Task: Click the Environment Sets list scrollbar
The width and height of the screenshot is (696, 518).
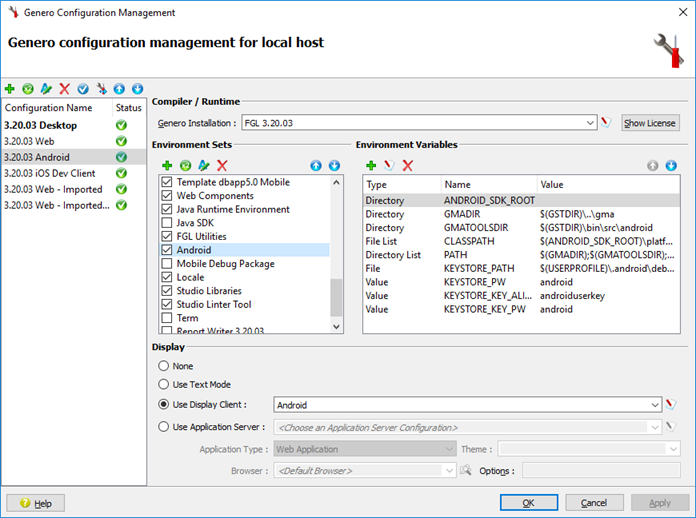Action: pyautogui.click(x=336, y=297)
